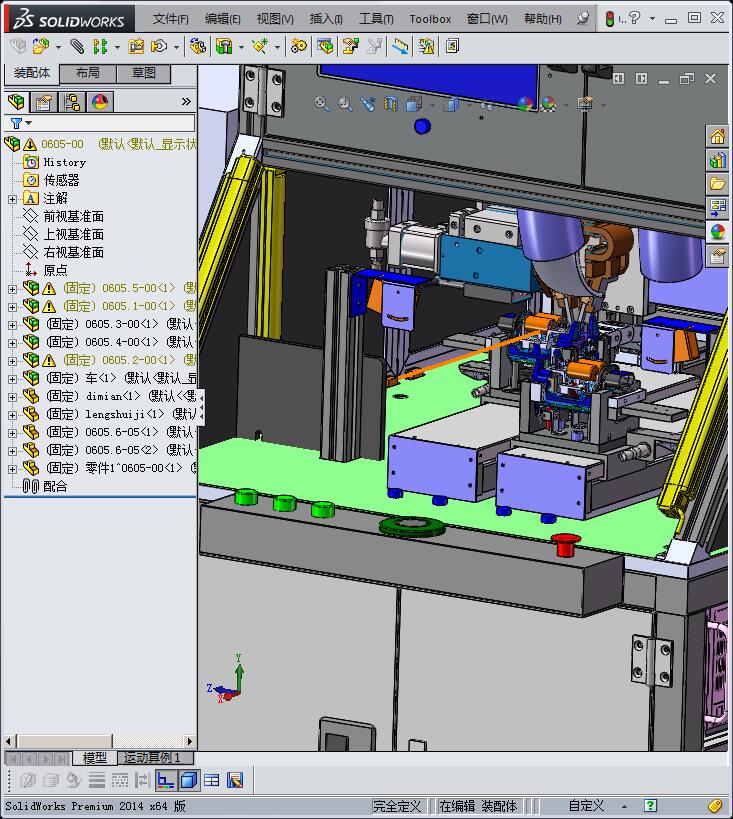Viewport: 733px width, 819px height.
Task: Expand the 注解 tree node
Action: point(13,199)
